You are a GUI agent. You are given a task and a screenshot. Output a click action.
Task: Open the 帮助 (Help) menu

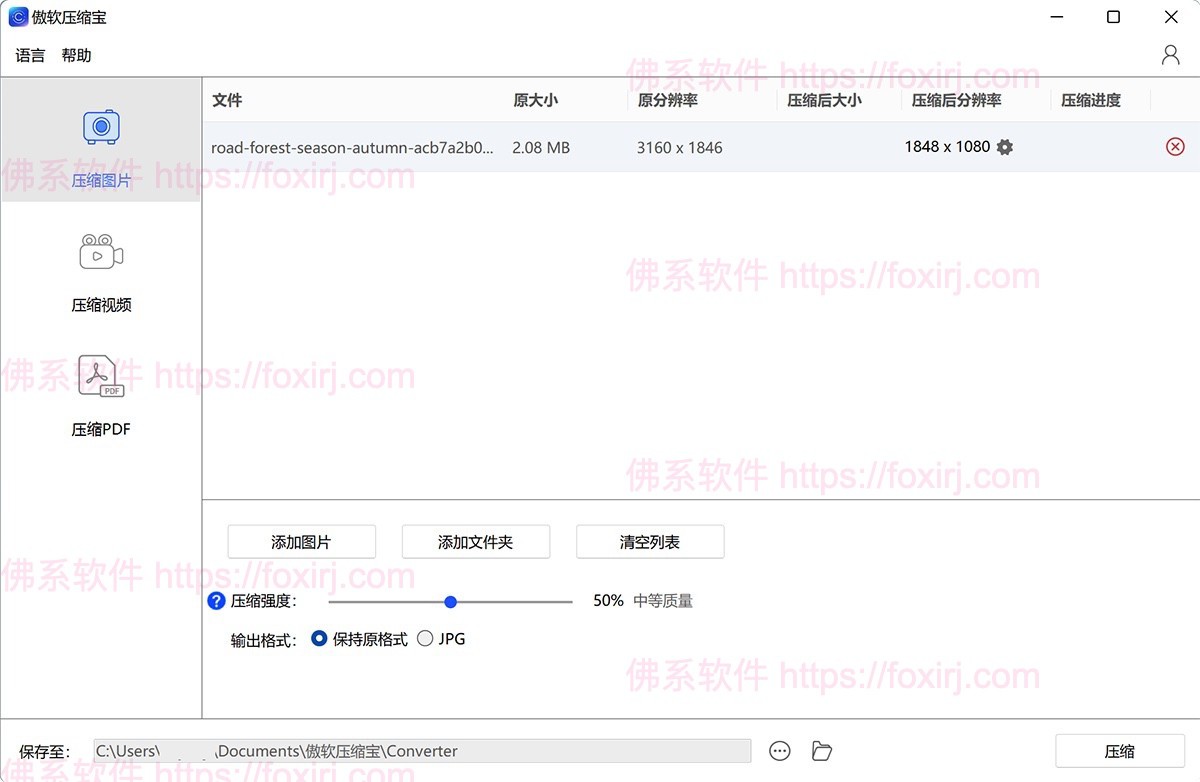click(x=76, y=55)
